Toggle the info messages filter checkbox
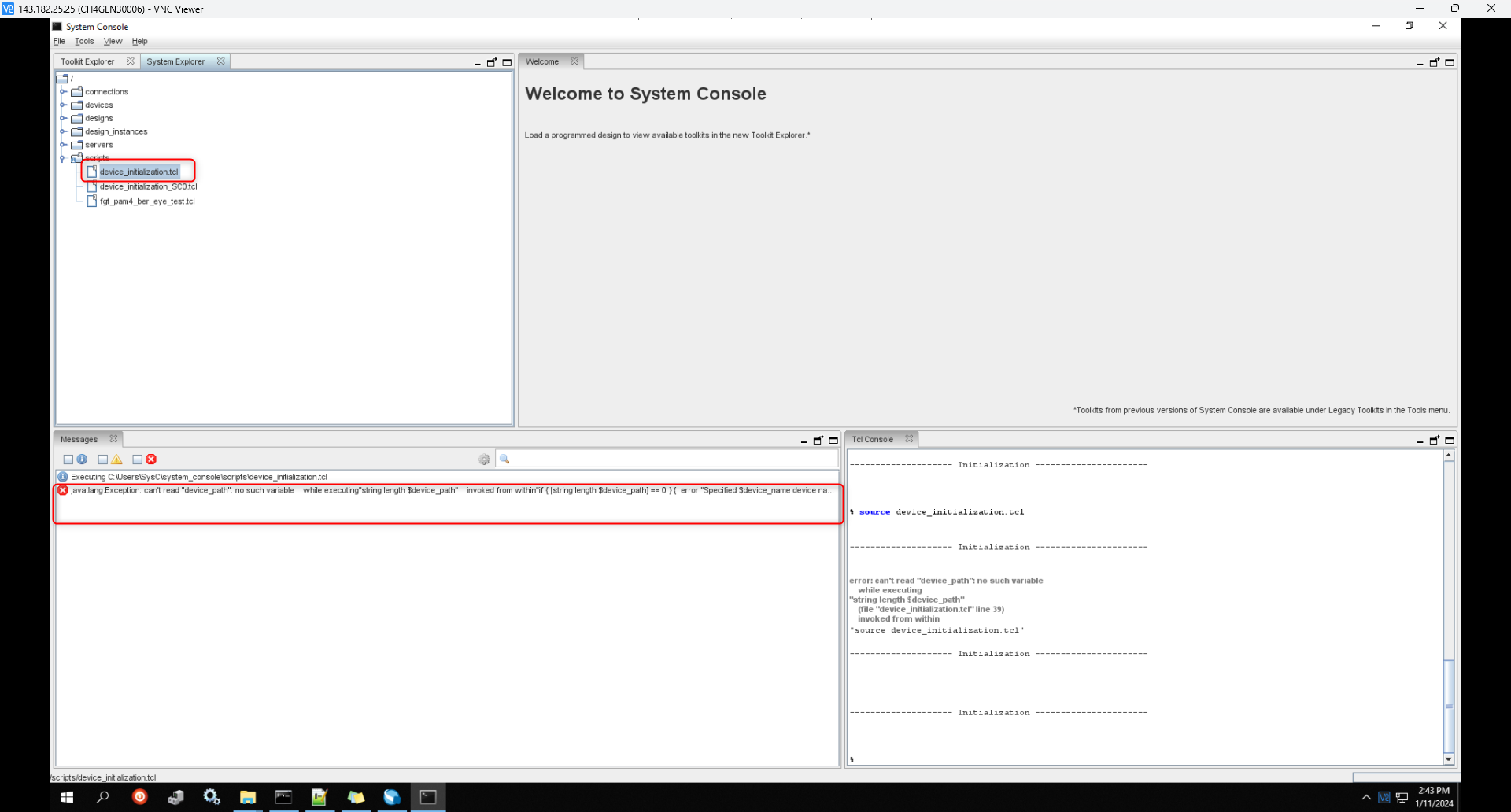Image resolution: width=1511 pixels, height=812 pixels. tap(68, 459)
